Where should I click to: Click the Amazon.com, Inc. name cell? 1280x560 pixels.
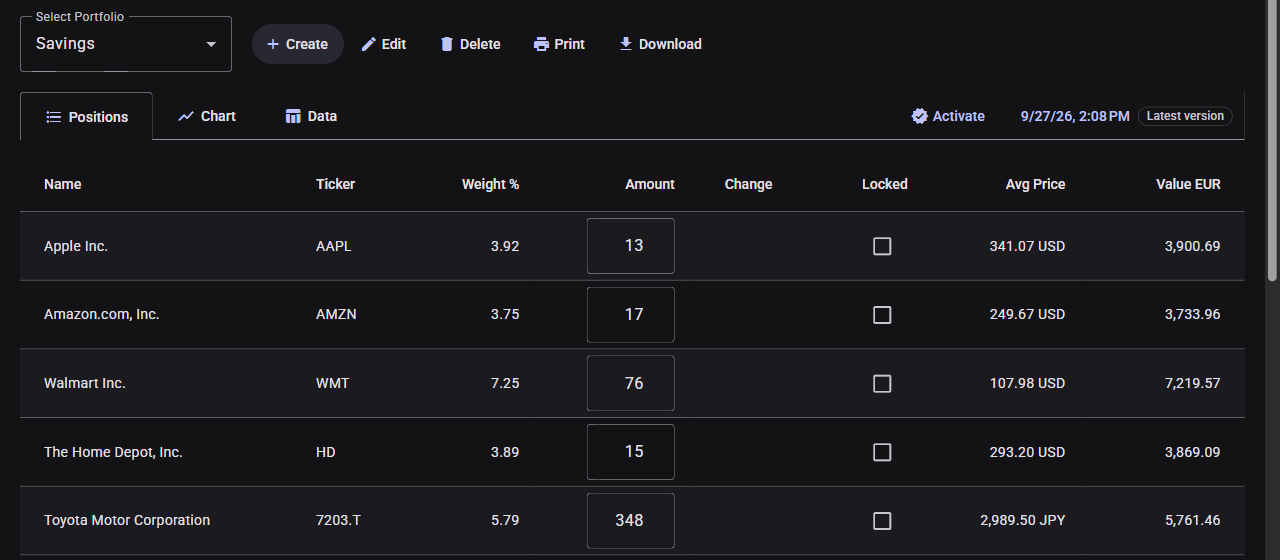click(x=102, y=314)
